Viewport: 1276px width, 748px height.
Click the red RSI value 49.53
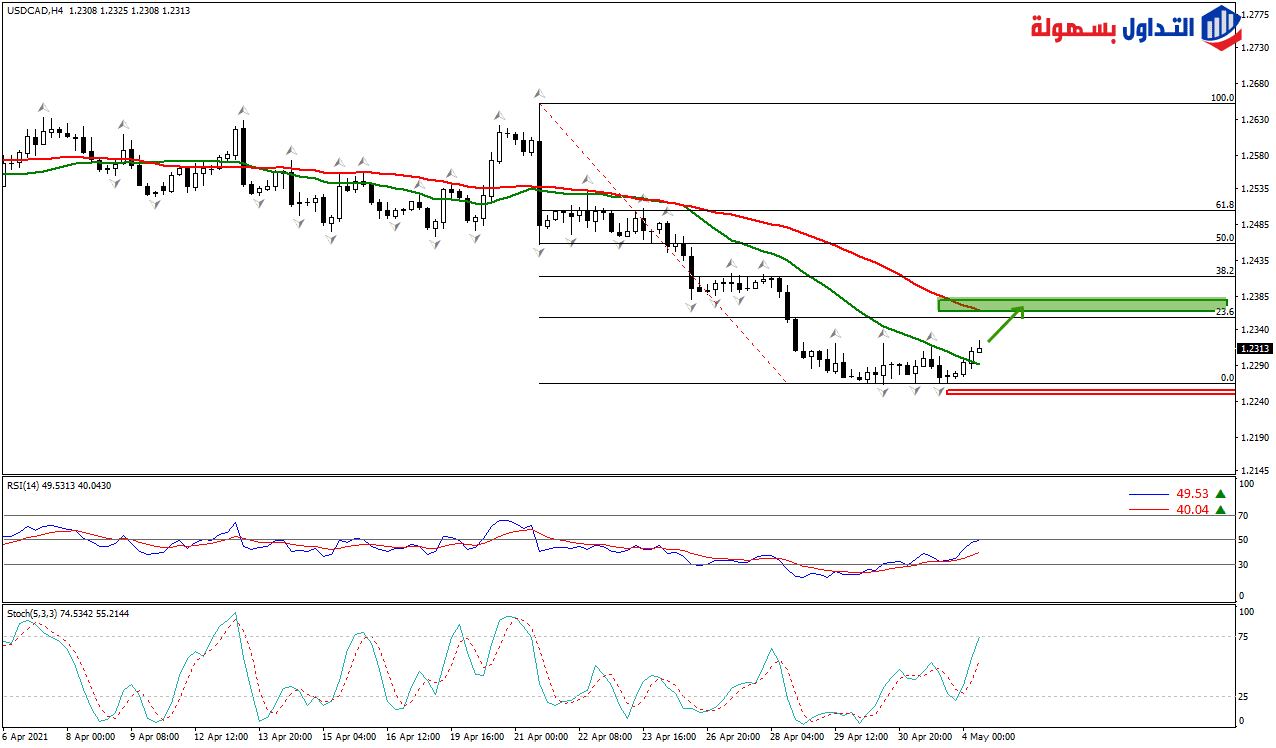click(1192, 494)
